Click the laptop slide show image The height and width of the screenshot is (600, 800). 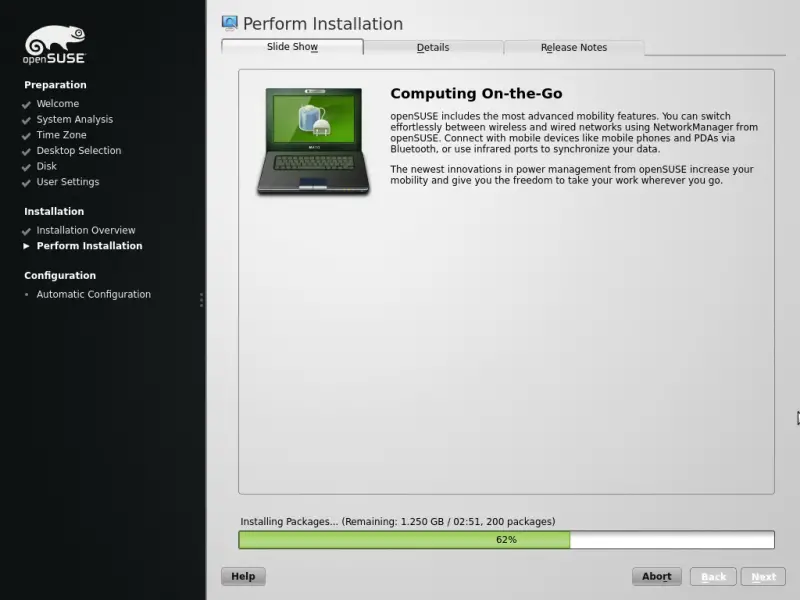tap(313, 141)
